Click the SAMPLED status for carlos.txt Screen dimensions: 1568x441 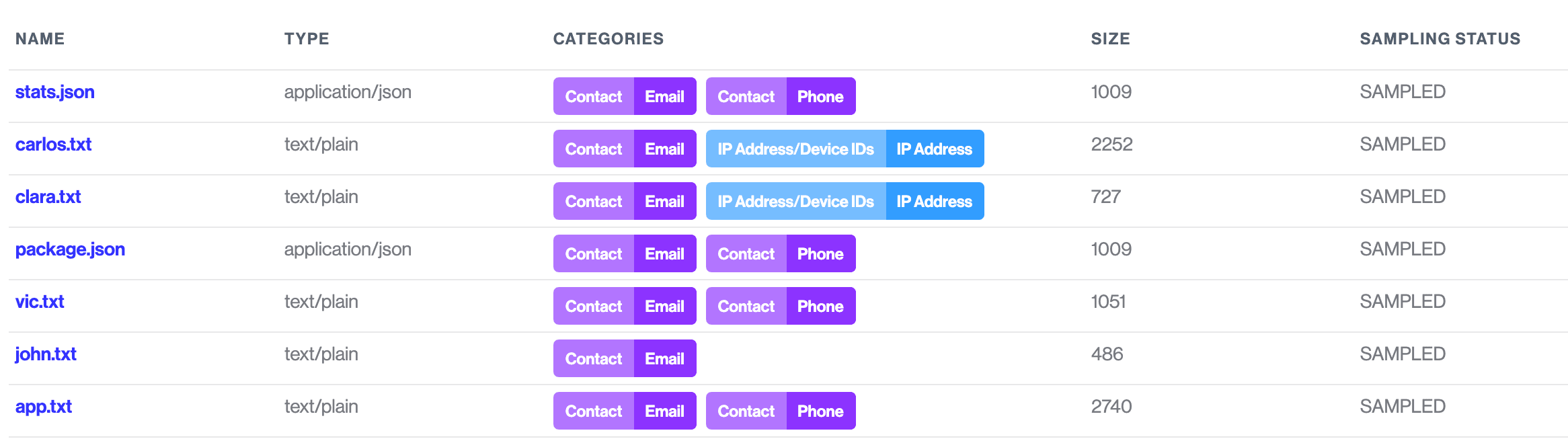click(1402, 144)
